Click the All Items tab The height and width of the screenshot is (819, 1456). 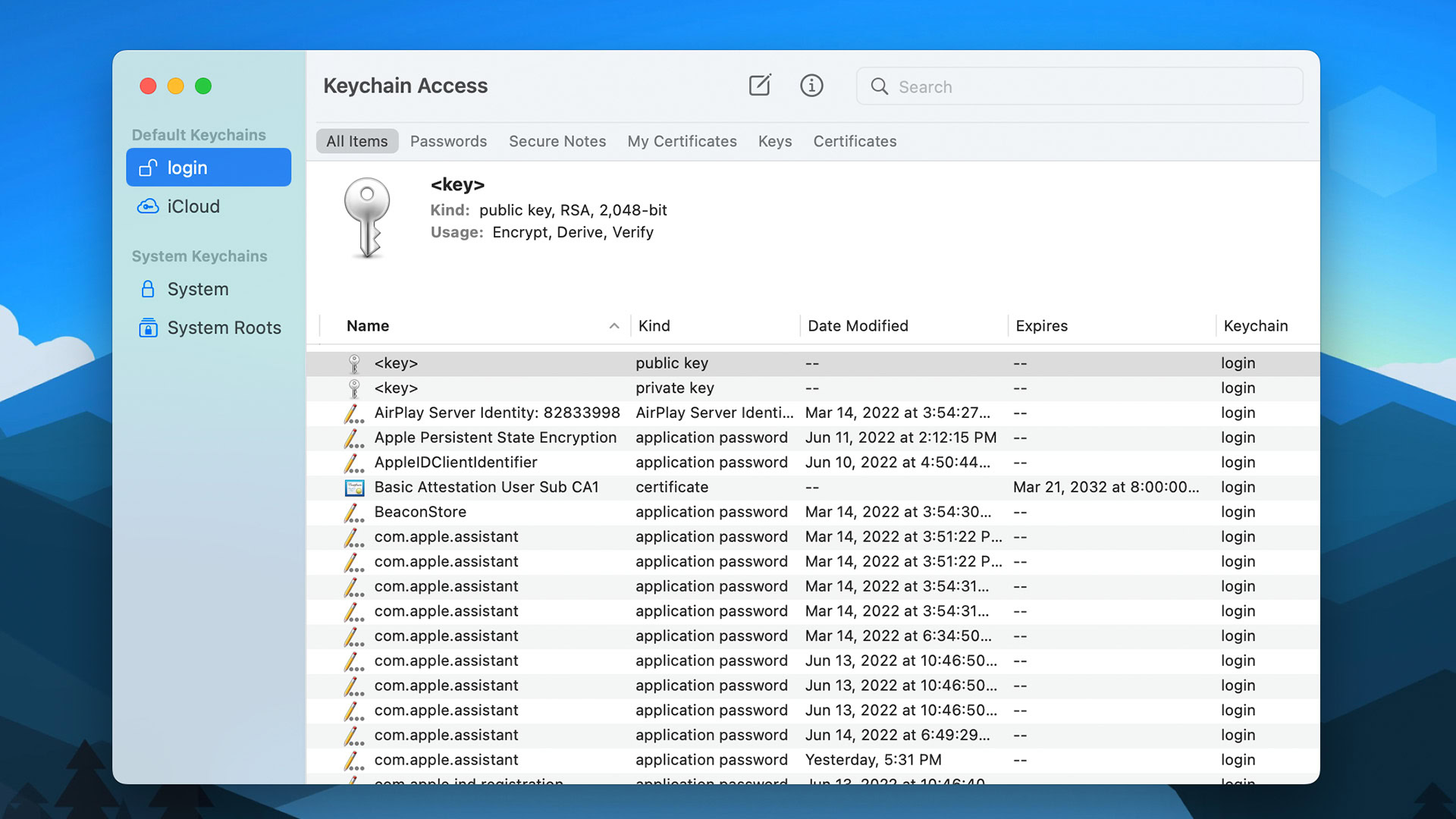[x=357, y=141]
